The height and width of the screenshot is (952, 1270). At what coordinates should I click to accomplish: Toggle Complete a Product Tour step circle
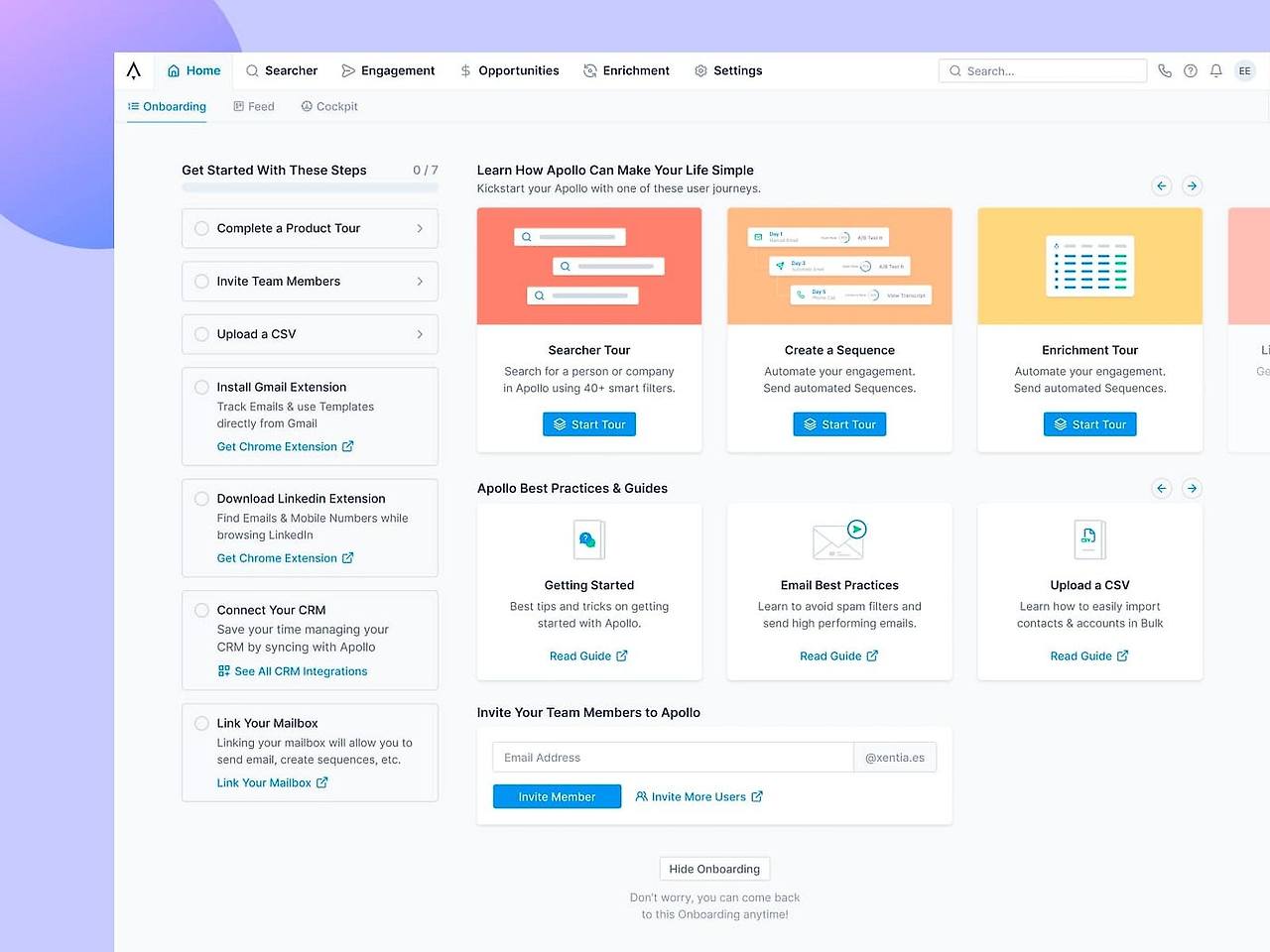click(x=201, y=228)
